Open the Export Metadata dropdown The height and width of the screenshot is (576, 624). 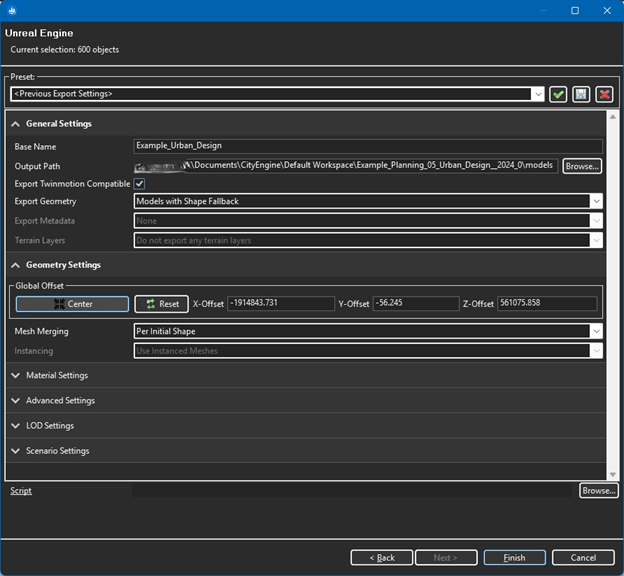pyautogui.click(x=596, y=221)
